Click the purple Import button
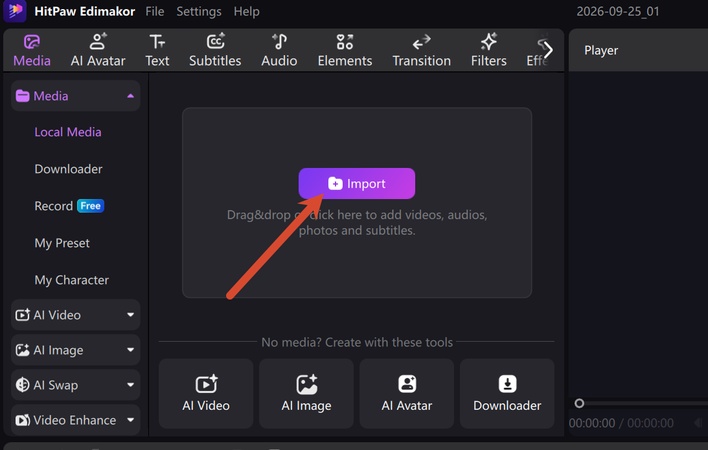The image size is (708, 450). [x=357, y=183]
